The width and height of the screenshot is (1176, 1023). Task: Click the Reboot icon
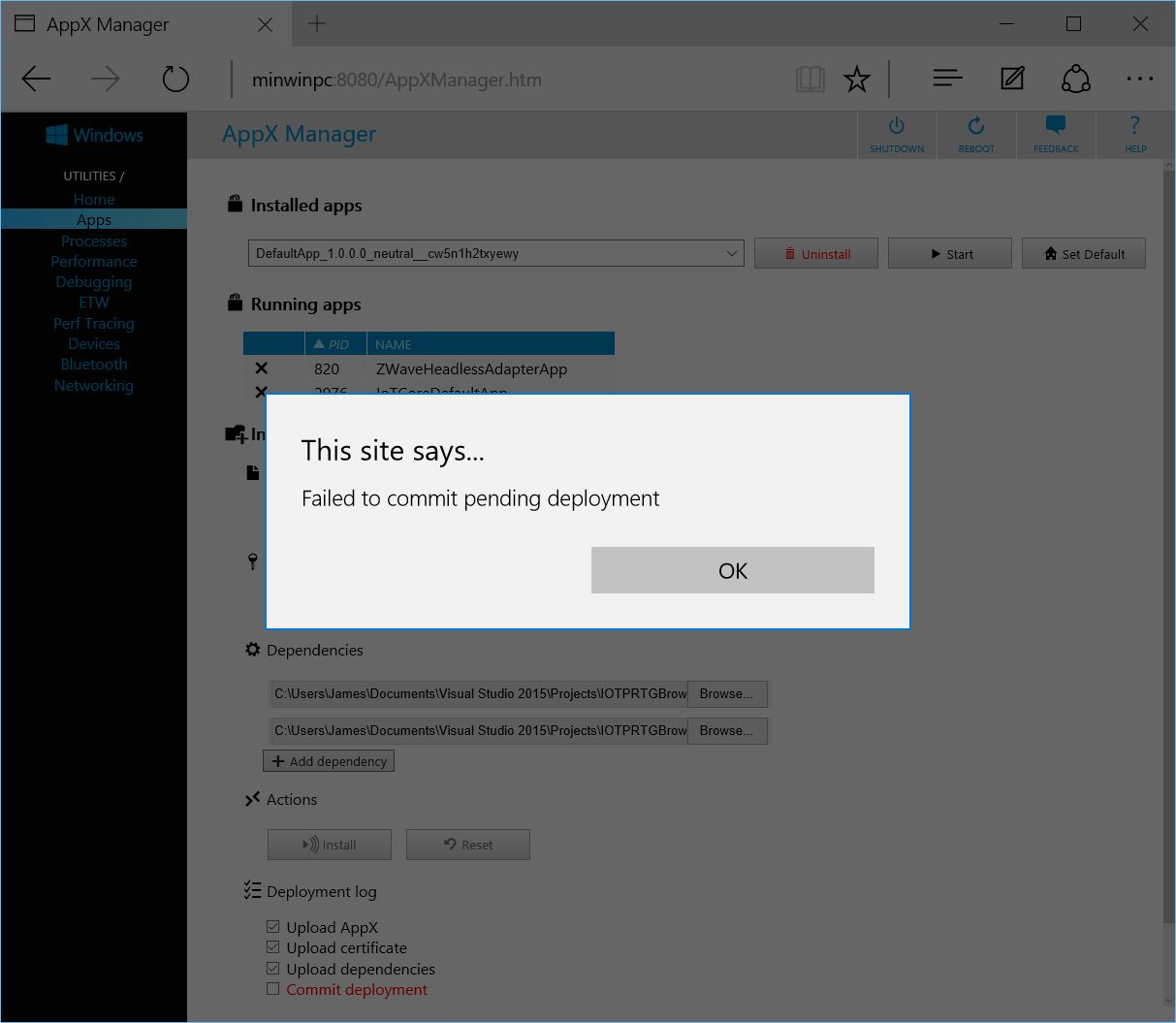click(976, 126)
